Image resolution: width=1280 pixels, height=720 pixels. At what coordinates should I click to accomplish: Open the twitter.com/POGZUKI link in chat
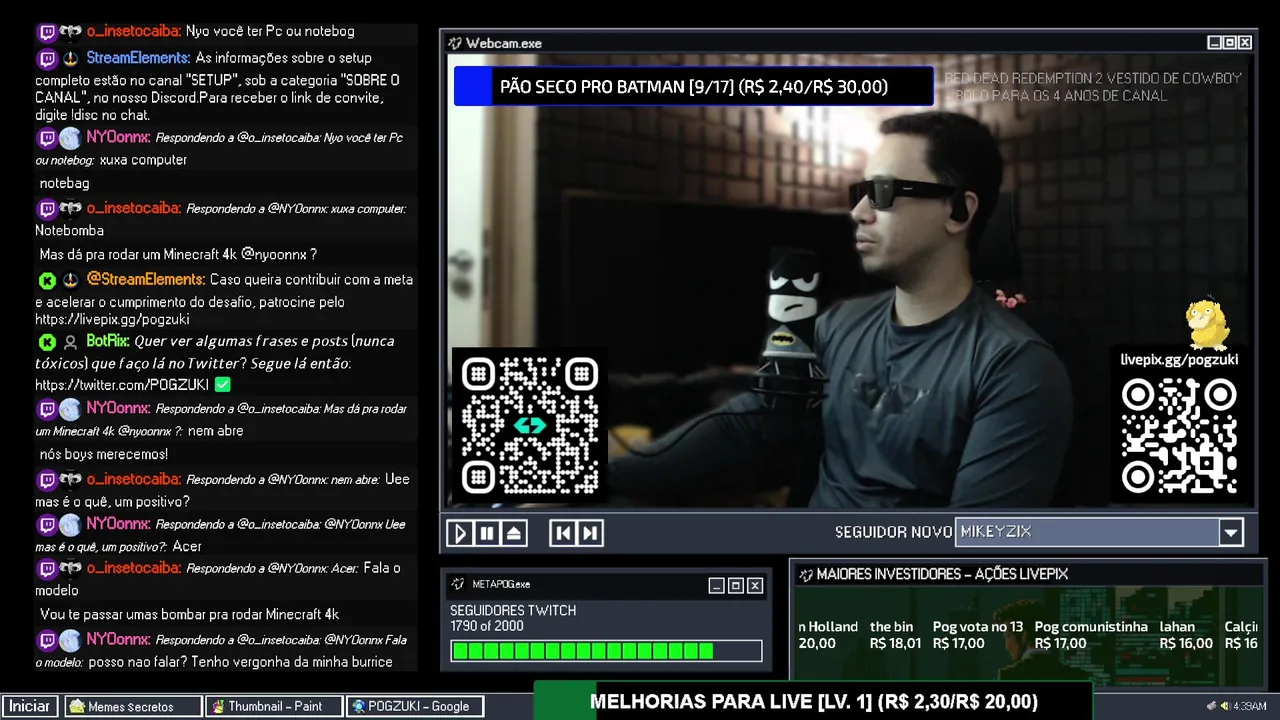123,385
